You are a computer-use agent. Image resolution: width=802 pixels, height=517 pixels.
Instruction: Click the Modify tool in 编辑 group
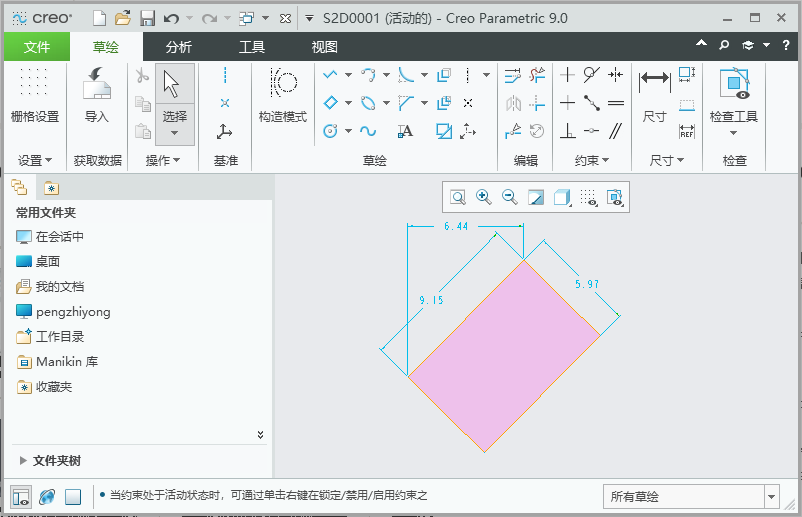[x=513, y=76]
